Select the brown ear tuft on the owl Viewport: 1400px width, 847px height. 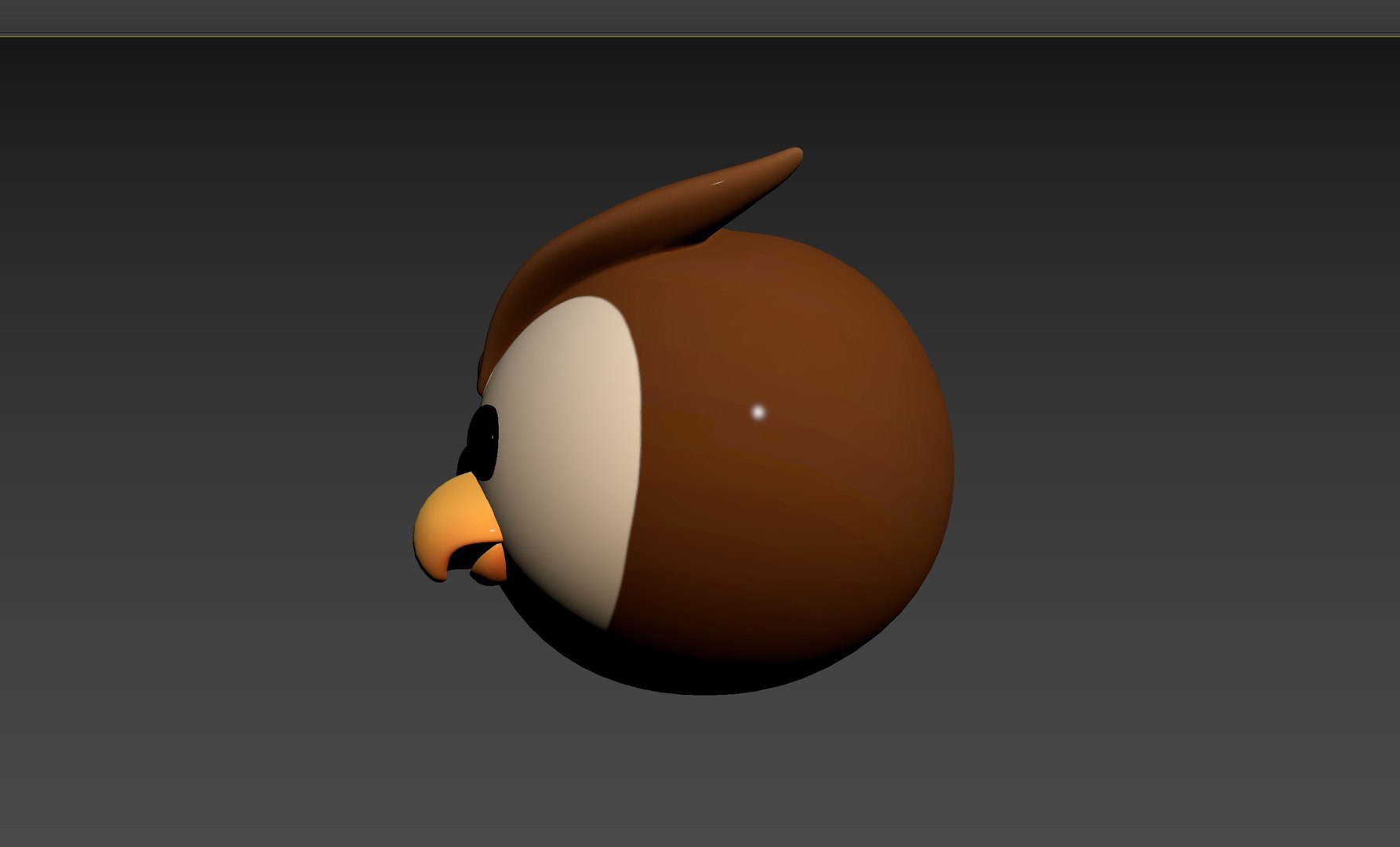639,235
